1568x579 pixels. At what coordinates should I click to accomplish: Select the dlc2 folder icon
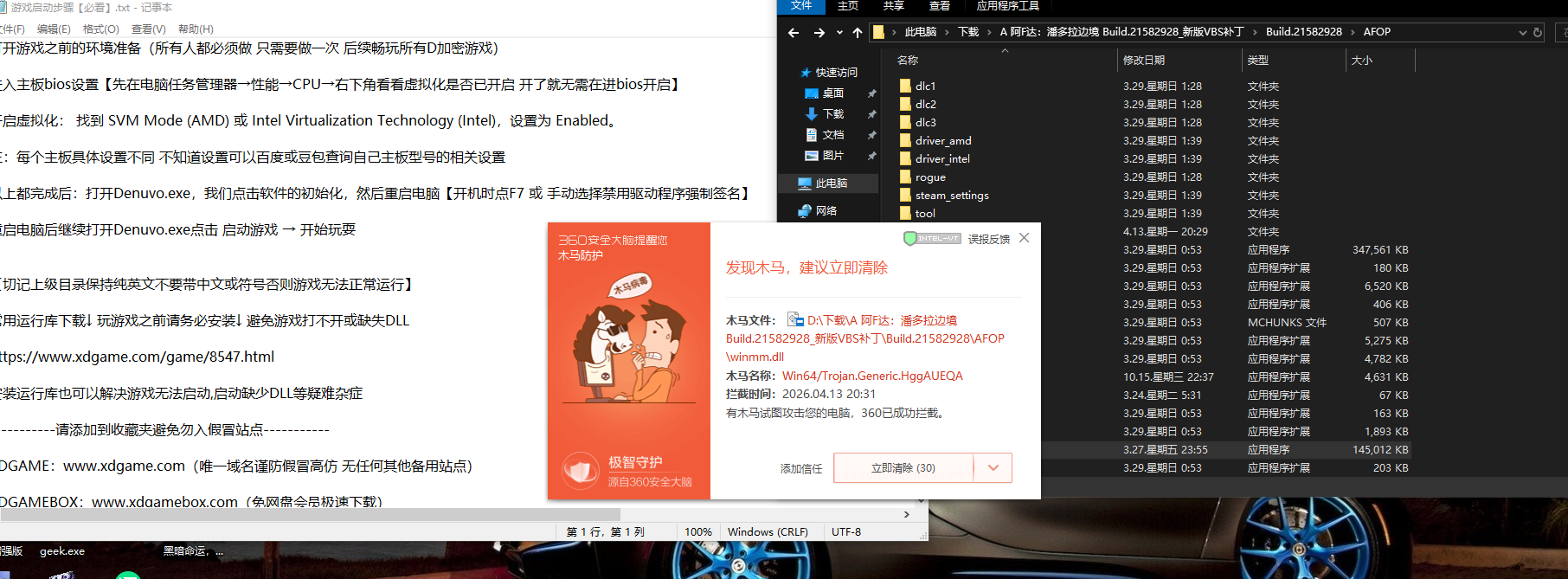905,104
